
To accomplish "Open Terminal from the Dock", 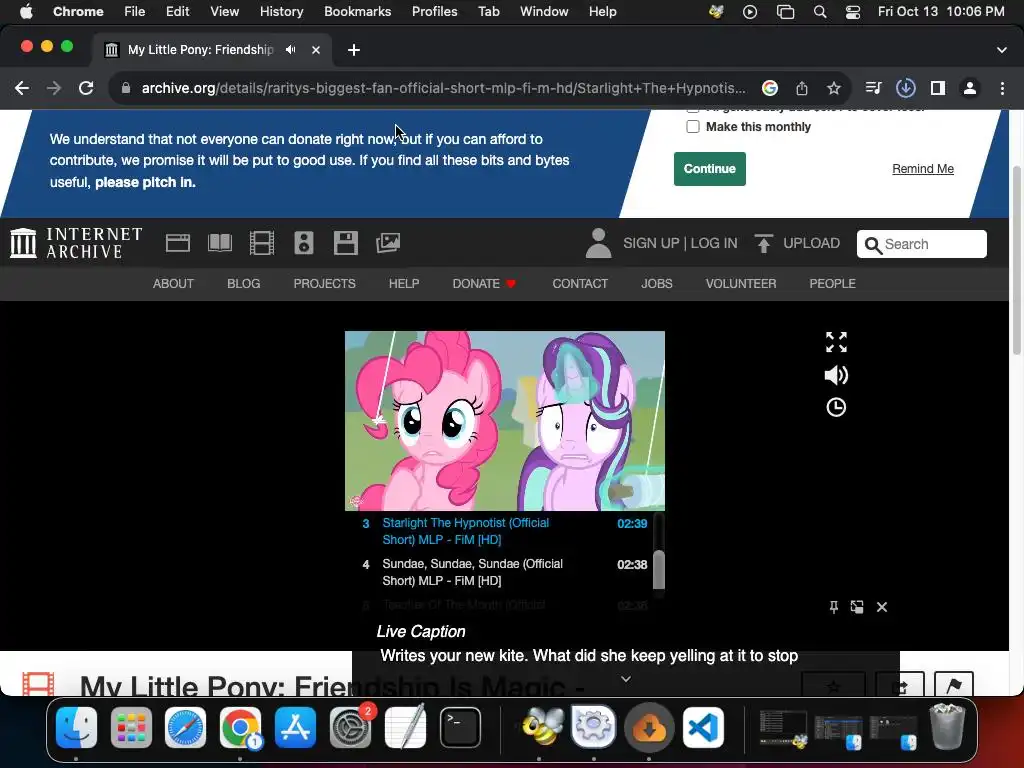I will tap(460, 727).
